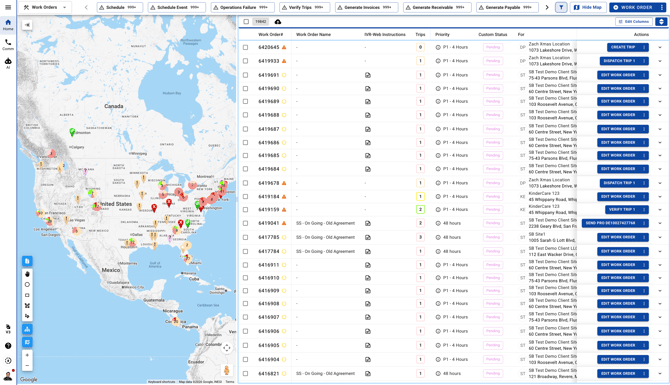The image size is (670, 385).
Task: Open the AI assistant sidebar icon
Action: [x=8, y=63]
